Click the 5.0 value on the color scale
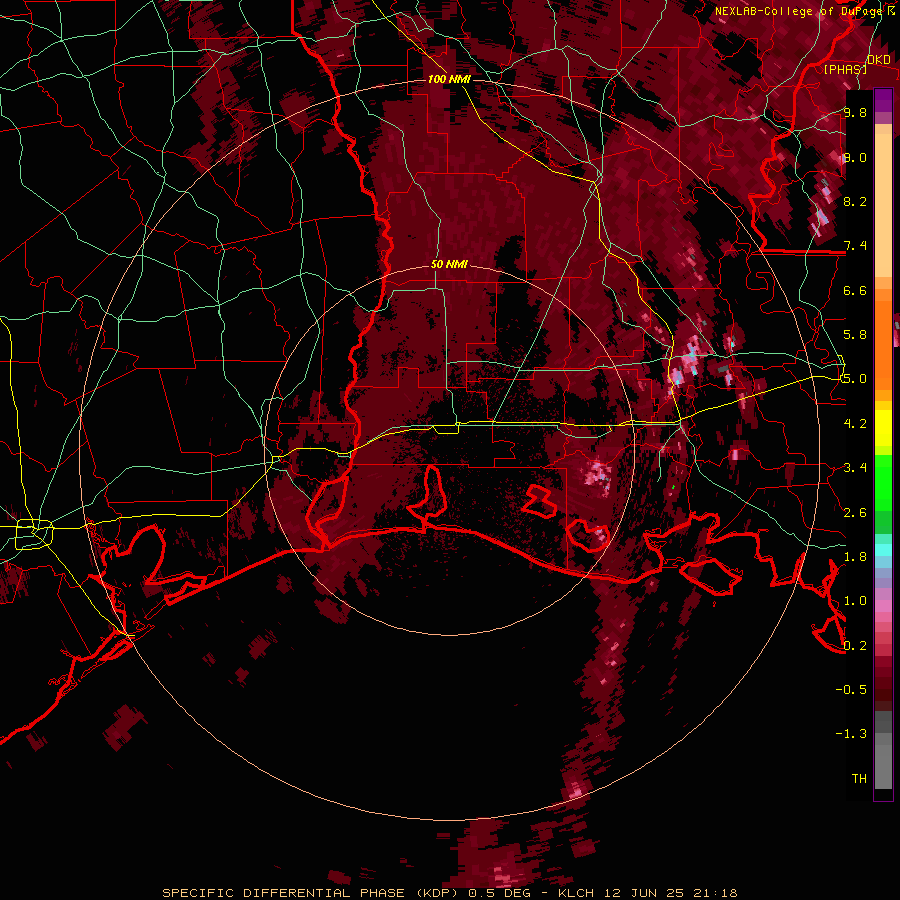The image size is (900, 900). (x=855, y=379)
